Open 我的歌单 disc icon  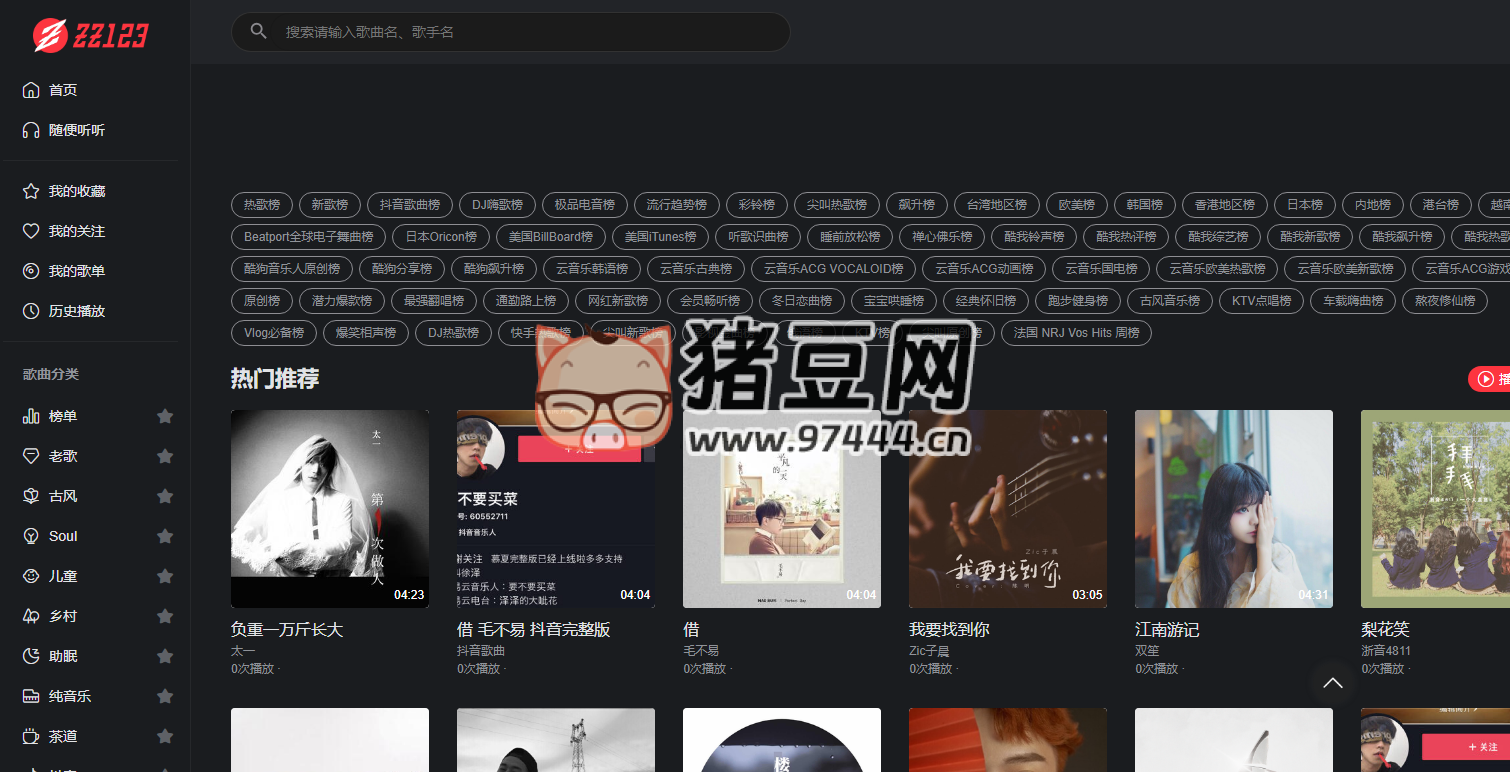31,271
